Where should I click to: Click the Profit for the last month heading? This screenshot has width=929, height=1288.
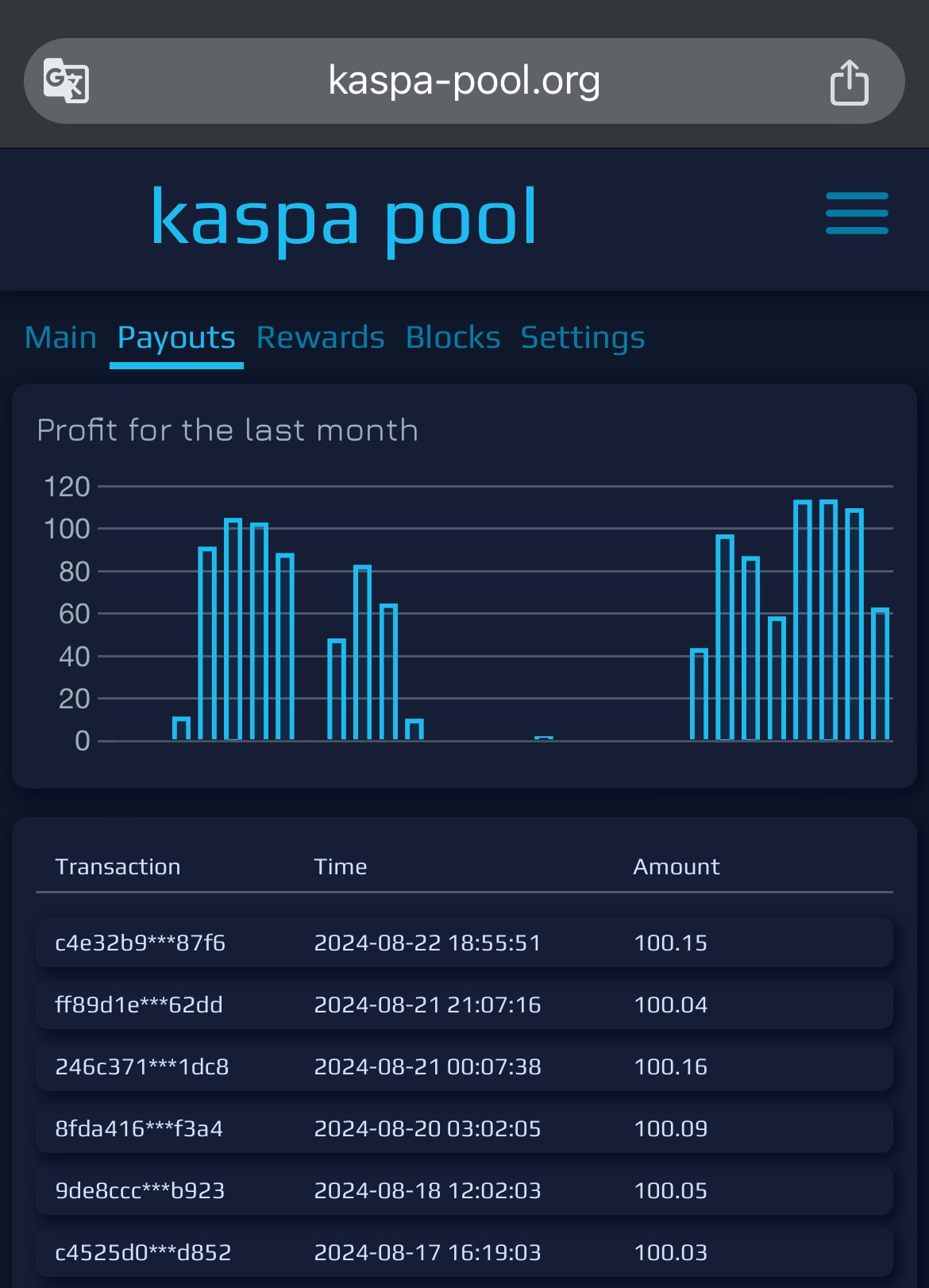click(x=228, y=430)
